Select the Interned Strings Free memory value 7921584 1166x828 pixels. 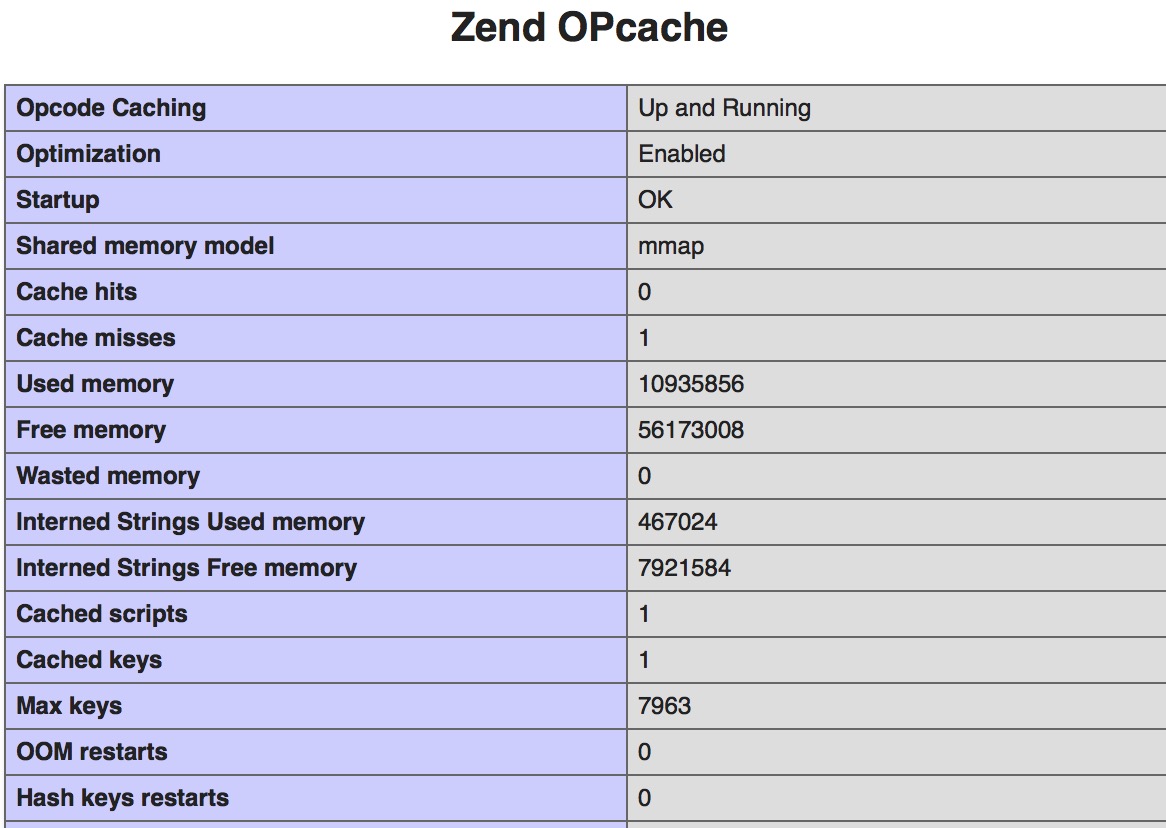pos(684,568)
